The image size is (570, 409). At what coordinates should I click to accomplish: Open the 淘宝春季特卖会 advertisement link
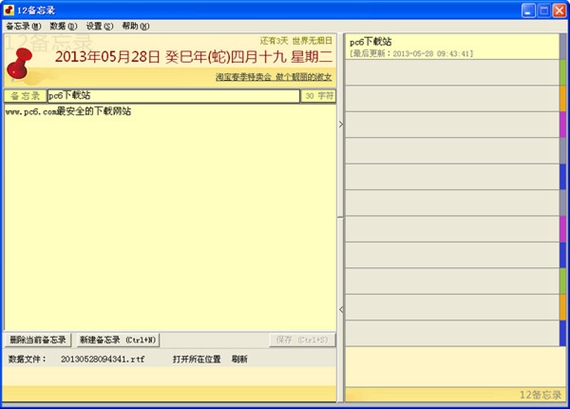[x=273, y=77]
